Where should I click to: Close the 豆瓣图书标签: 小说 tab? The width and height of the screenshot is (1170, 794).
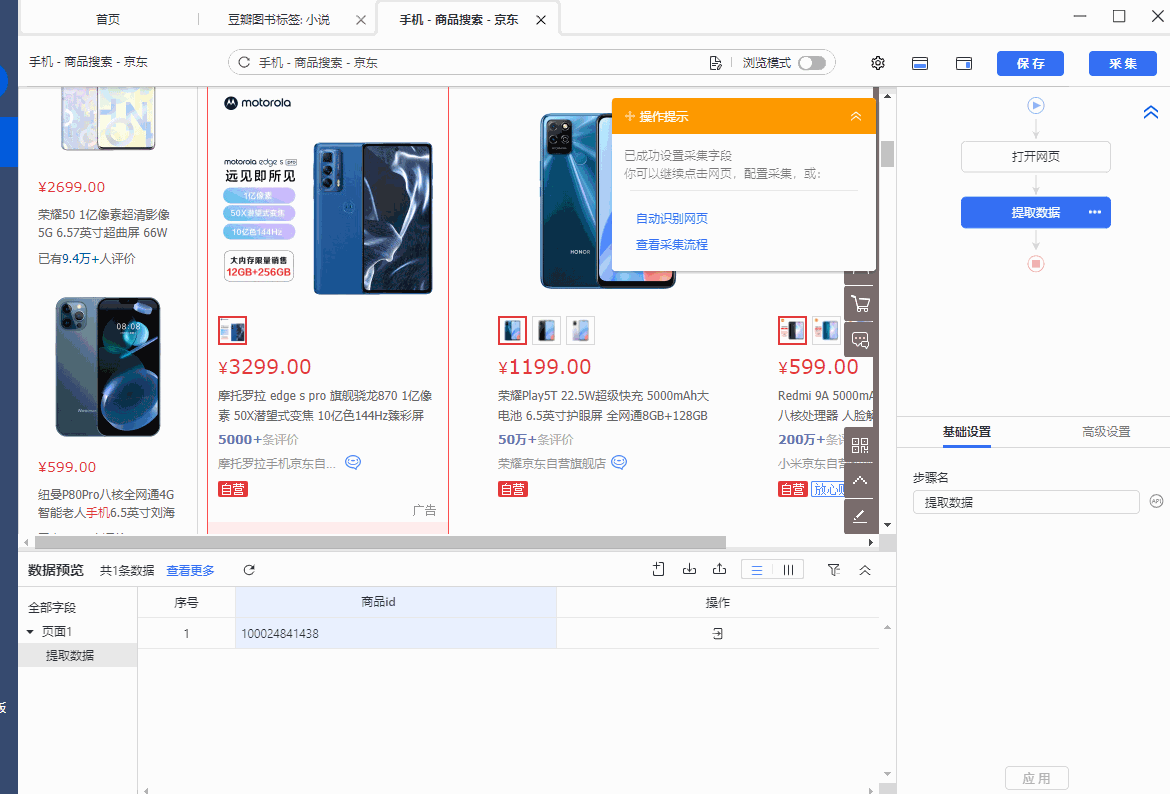[x=361, y=20]
